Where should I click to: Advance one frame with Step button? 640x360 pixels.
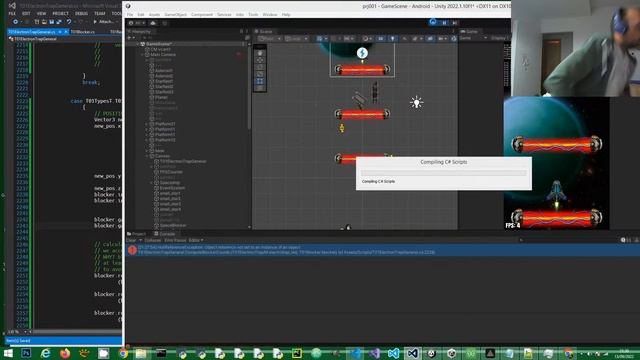tap(455, 23)
